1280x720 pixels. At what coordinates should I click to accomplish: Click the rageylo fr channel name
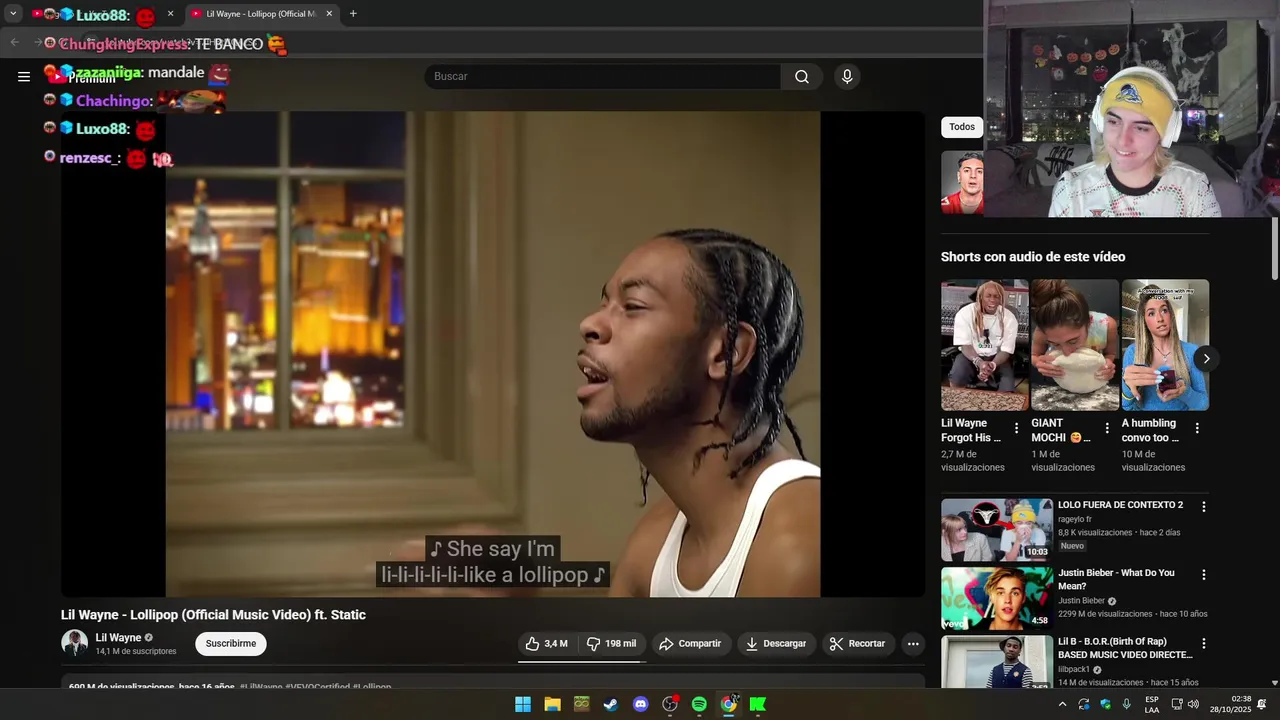click(x=1075, y=519)
